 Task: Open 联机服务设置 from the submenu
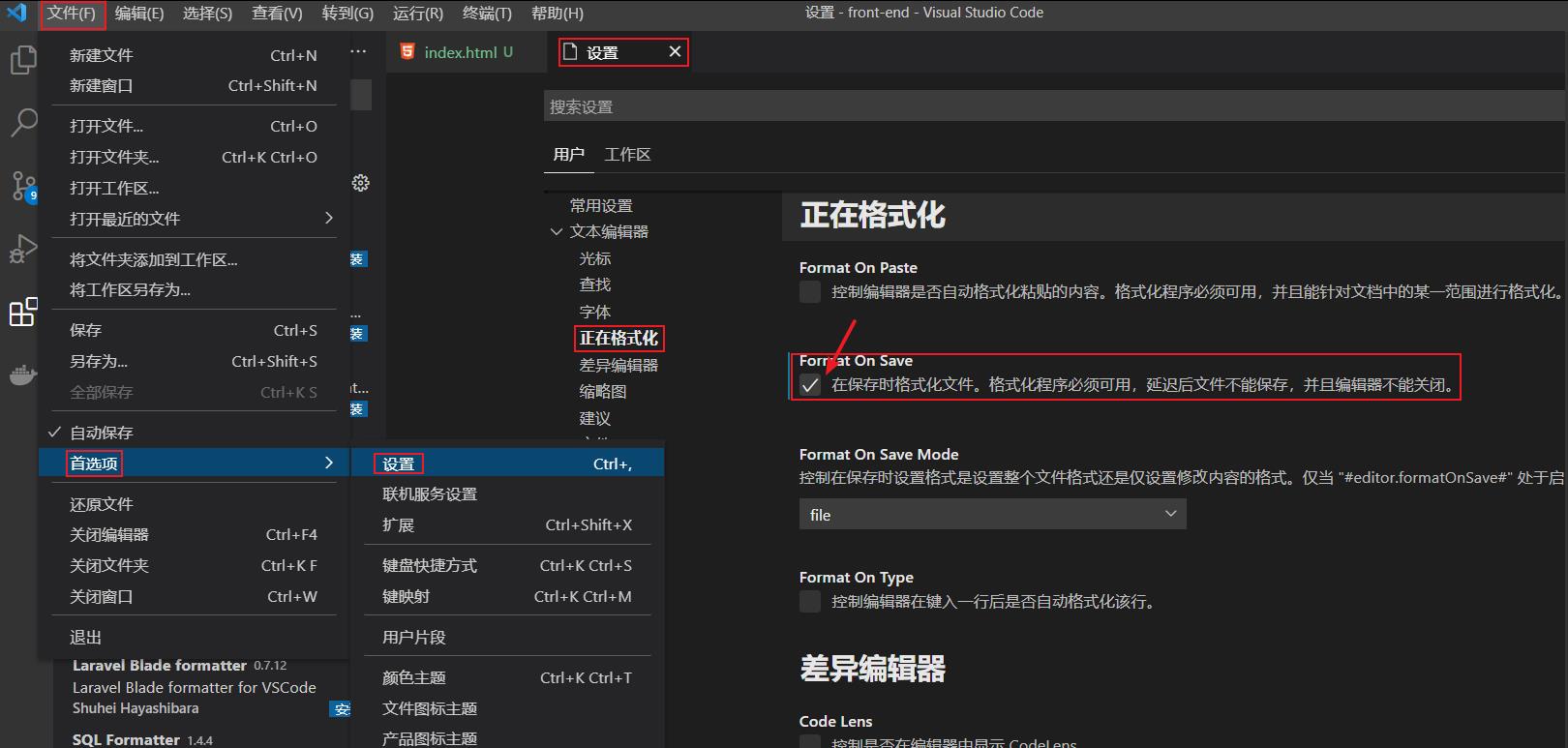click(x=507, y=494)
